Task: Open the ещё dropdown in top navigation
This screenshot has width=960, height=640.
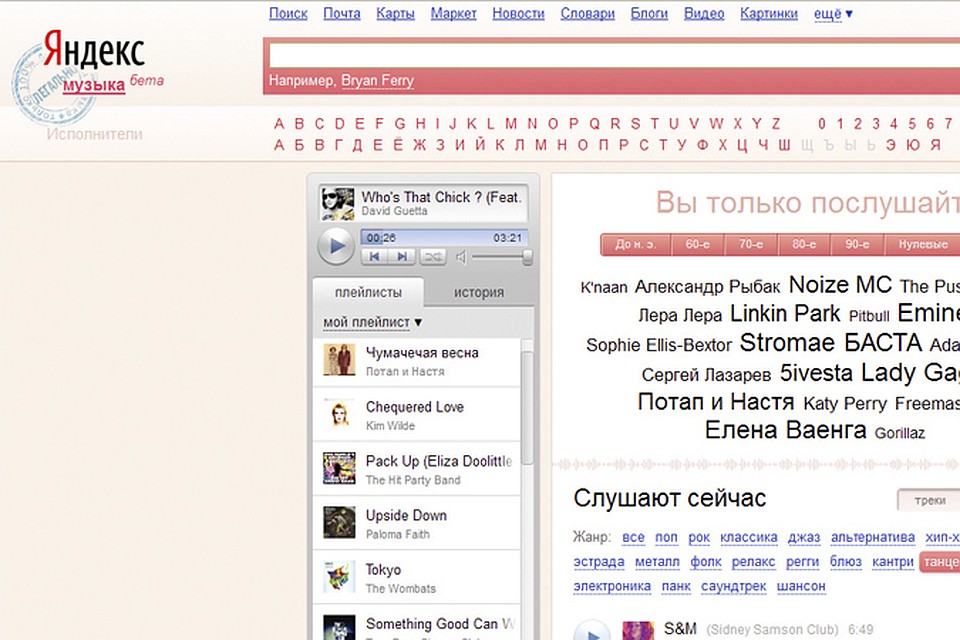Action: point(833,13)
